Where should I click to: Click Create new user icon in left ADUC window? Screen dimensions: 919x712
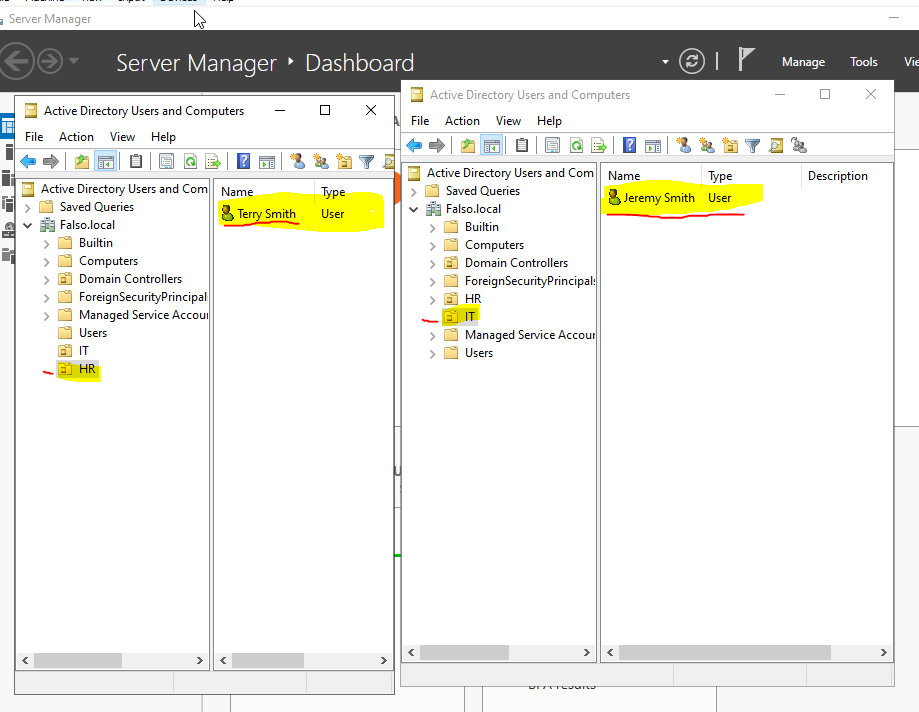(298, 161)
